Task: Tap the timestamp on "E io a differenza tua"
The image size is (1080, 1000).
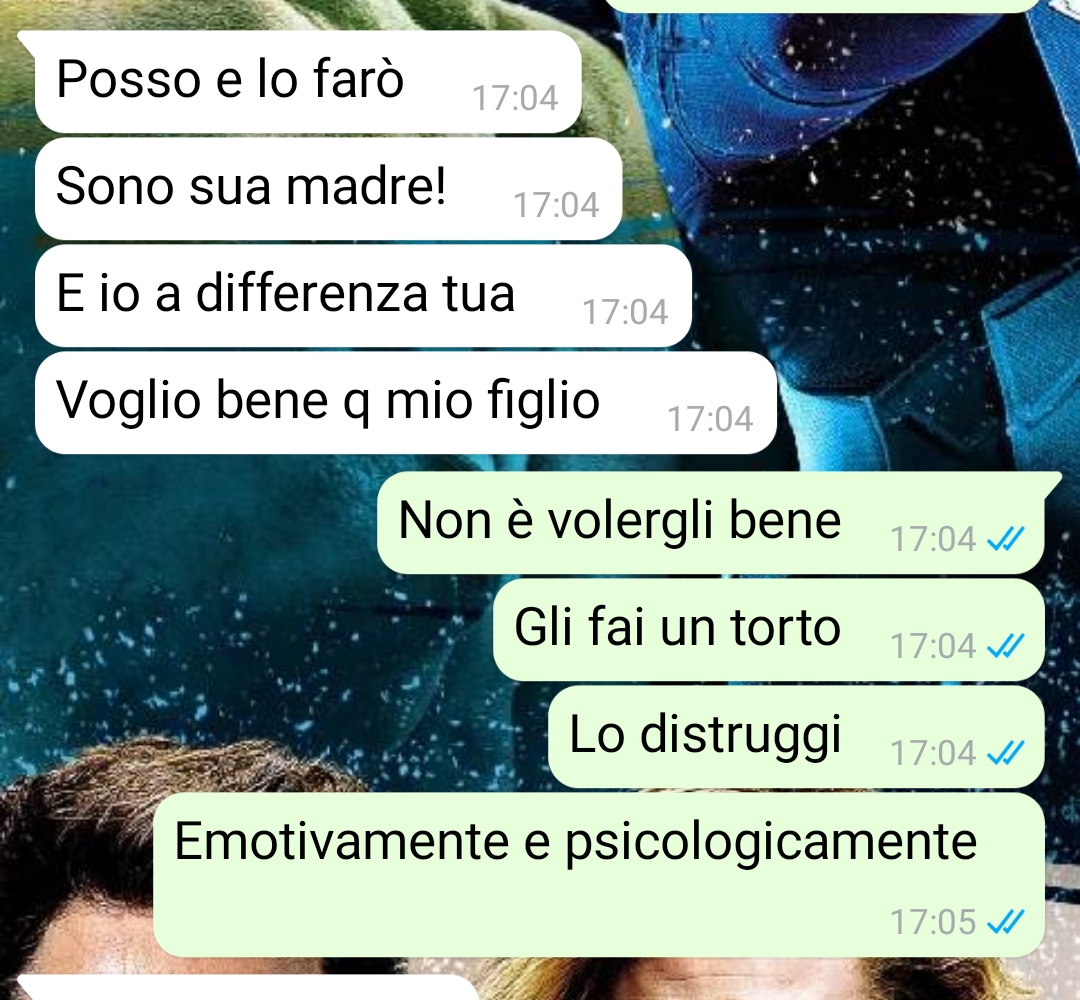Action: coord(625,312)
